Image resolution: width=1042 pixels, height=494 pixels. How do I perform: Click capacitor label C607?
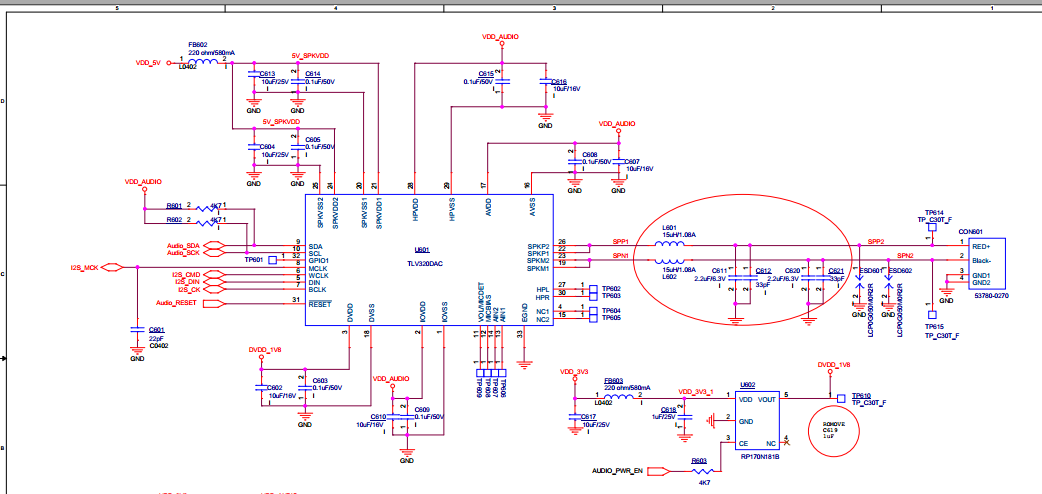tap(632, 161)
